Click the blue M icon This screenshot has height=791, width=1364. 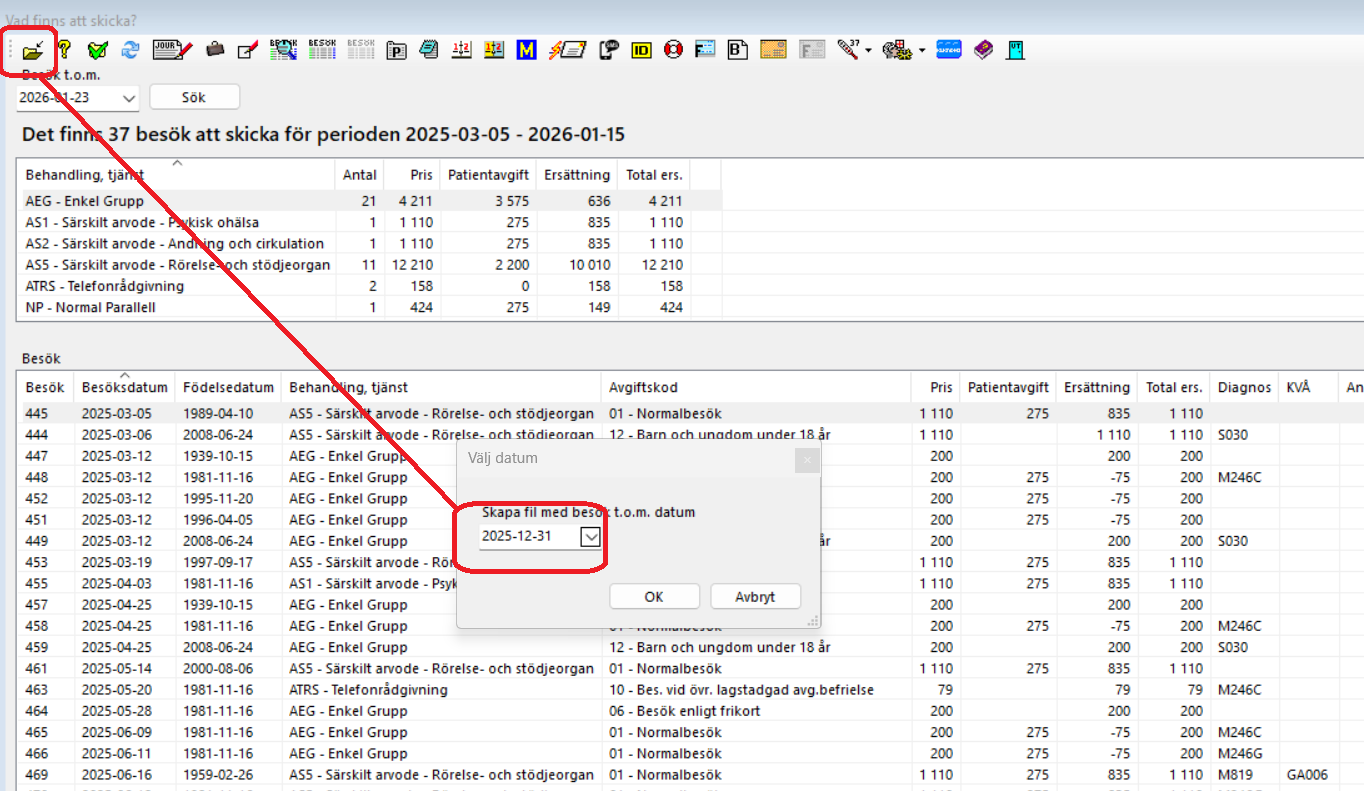[526, 49]
